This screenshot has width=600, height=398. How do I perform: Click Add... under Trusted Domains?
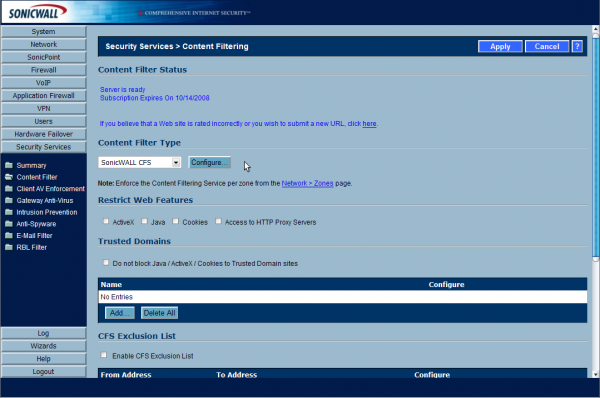pyautogui.click(x=120, y=313)
